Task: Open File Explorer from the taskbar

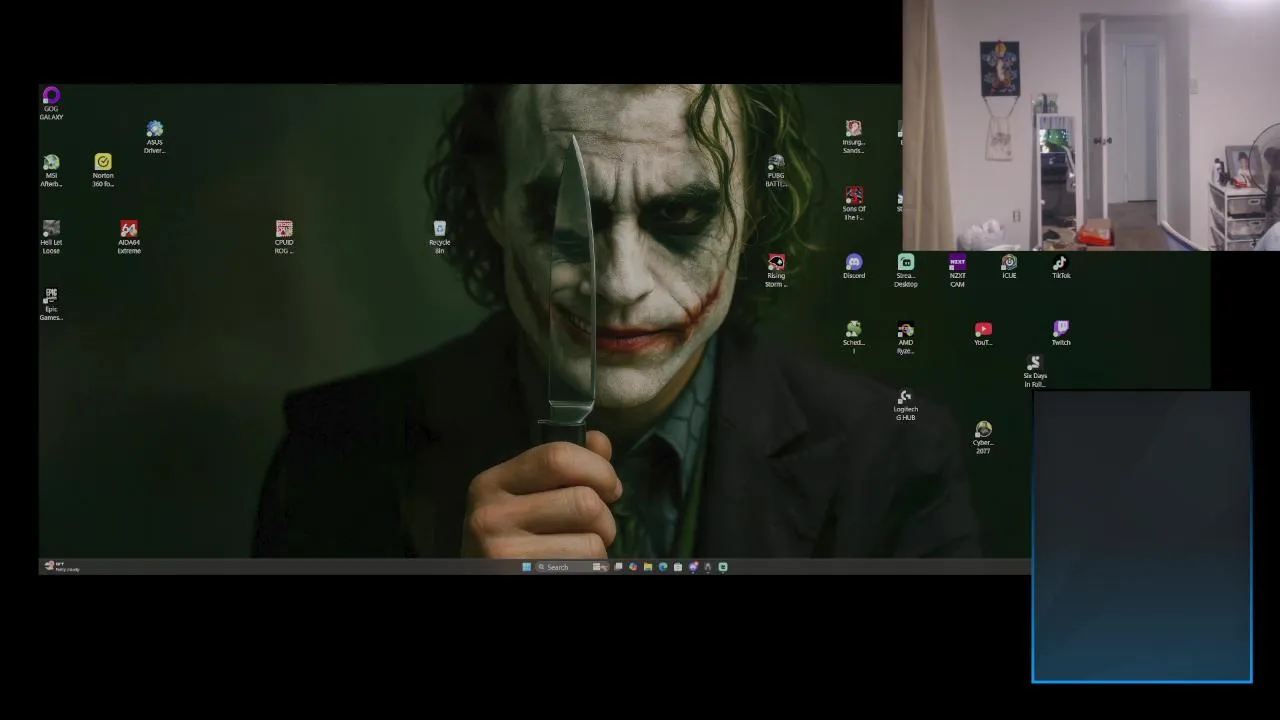Action: 648,567
